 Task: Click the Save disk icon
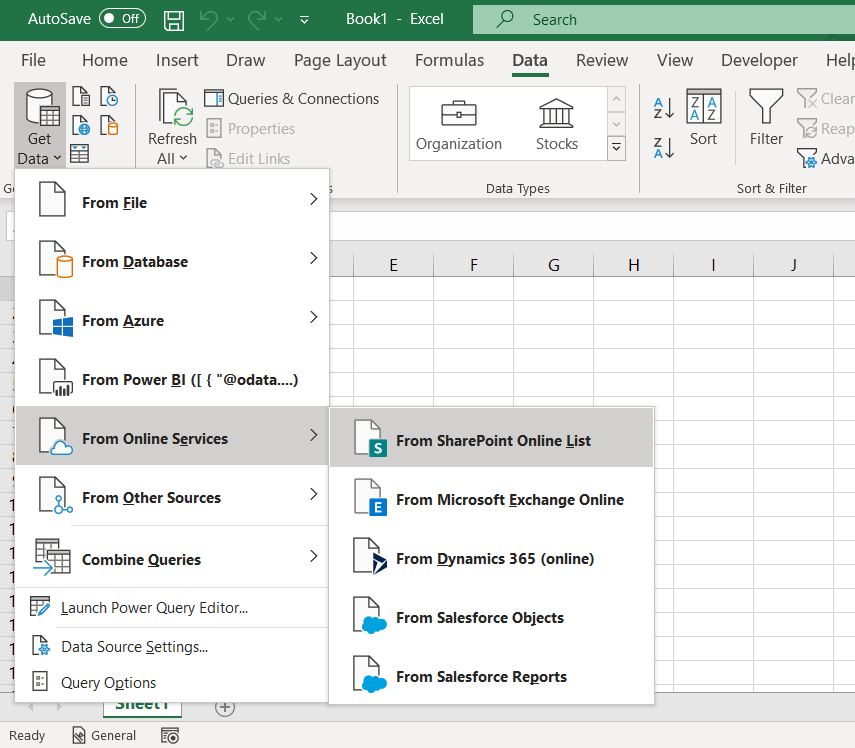coord(173,19)
